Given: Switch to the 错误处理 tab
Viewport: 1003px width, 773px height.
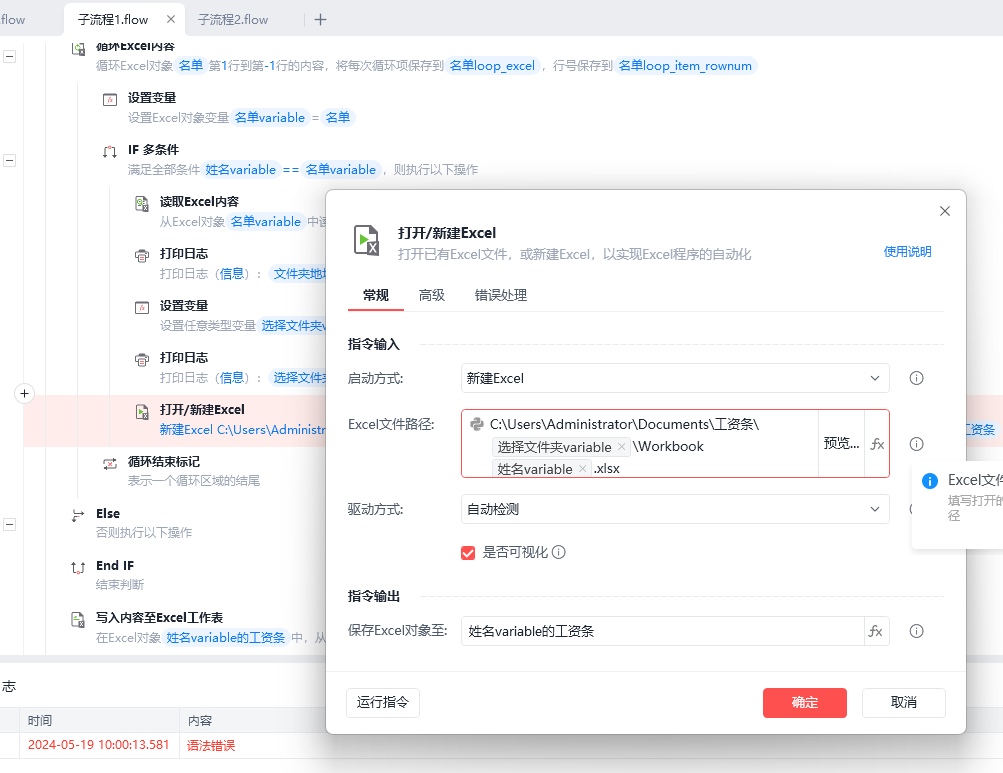Looking at the screenshot, I should pyautogui.click(x=501, y=295).
